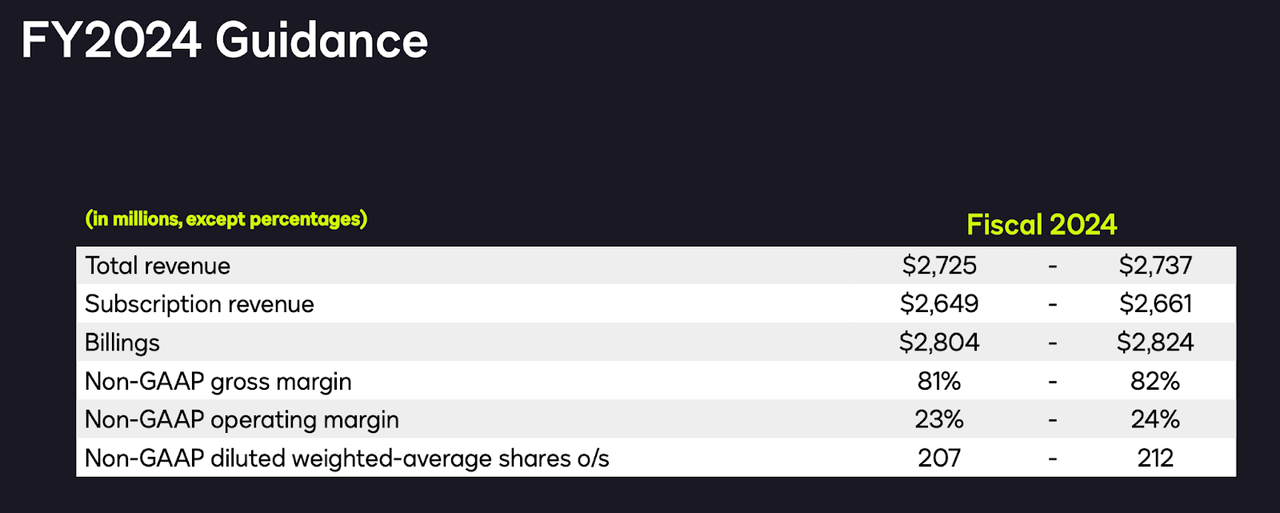Select the $2,661 subscription revenue value
The width and height of the screenshot is (1280, 513).
pyautogui.click(x=1156, y=304)
